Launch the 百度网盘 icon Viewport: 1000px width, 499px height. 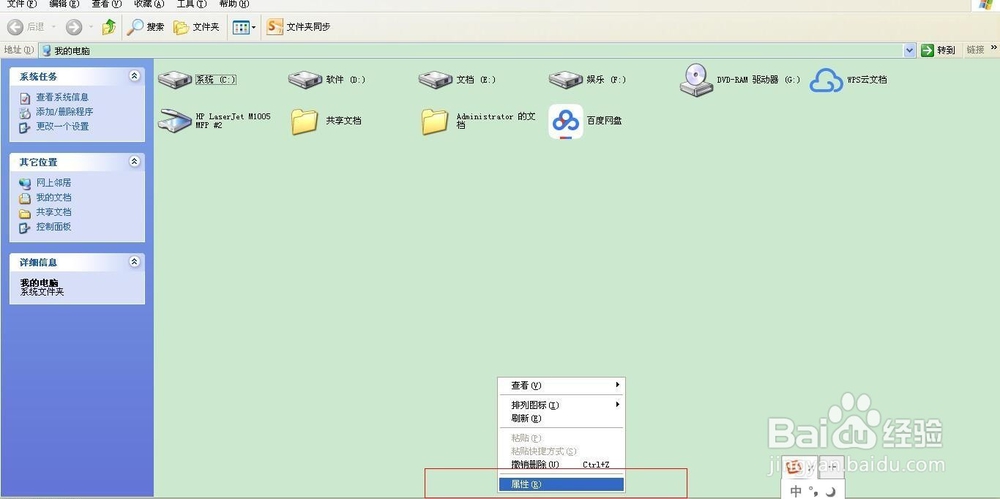(x=566, y=121)
